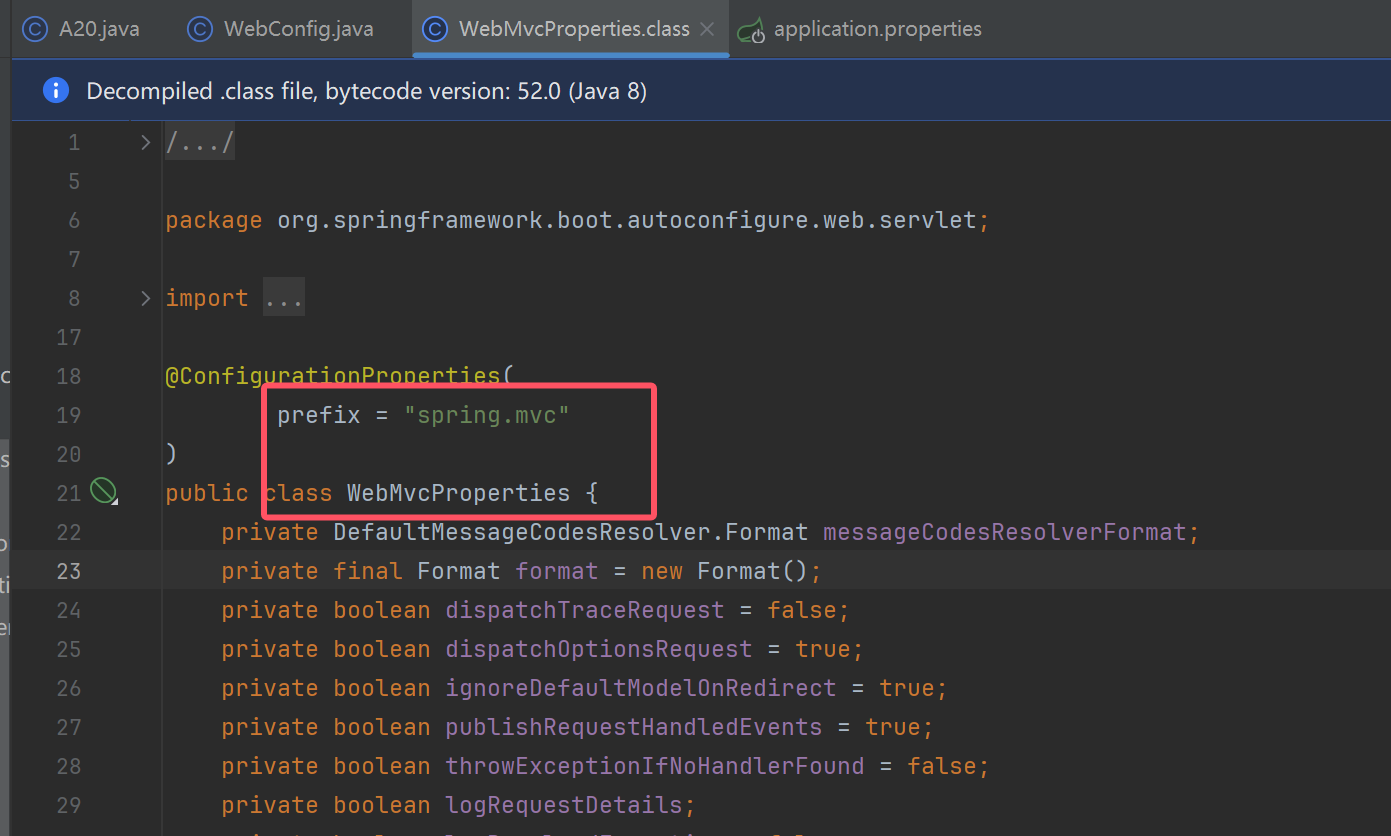
Task: Click the dispatchOptionsRequest field
Action: point(598,649)
